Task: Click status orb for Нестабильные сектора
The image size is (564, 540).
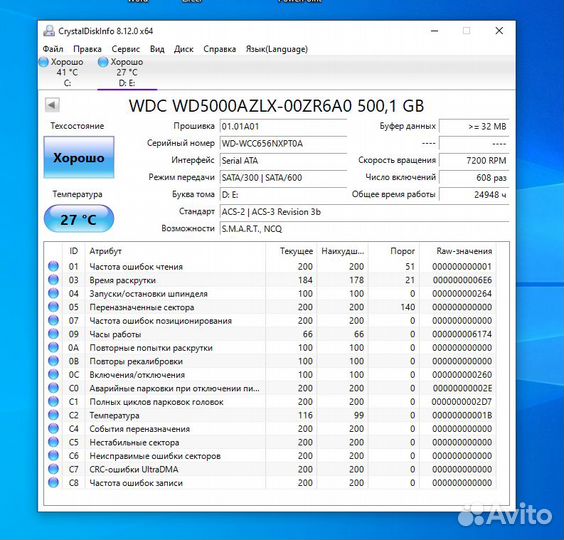Action: point(53,442)
